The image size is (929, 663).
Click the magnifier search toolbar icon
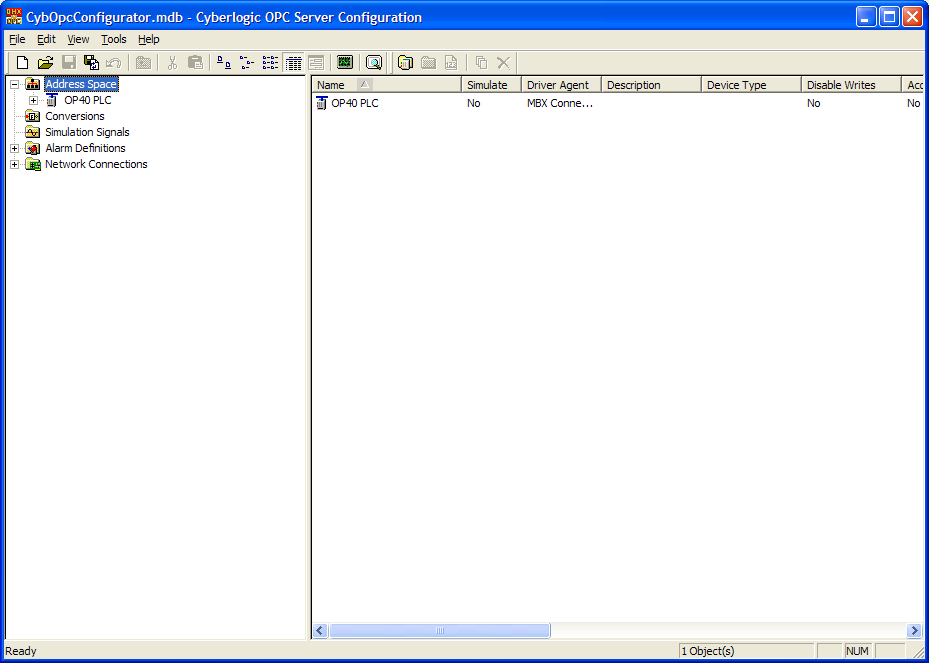tap(374, 63)
